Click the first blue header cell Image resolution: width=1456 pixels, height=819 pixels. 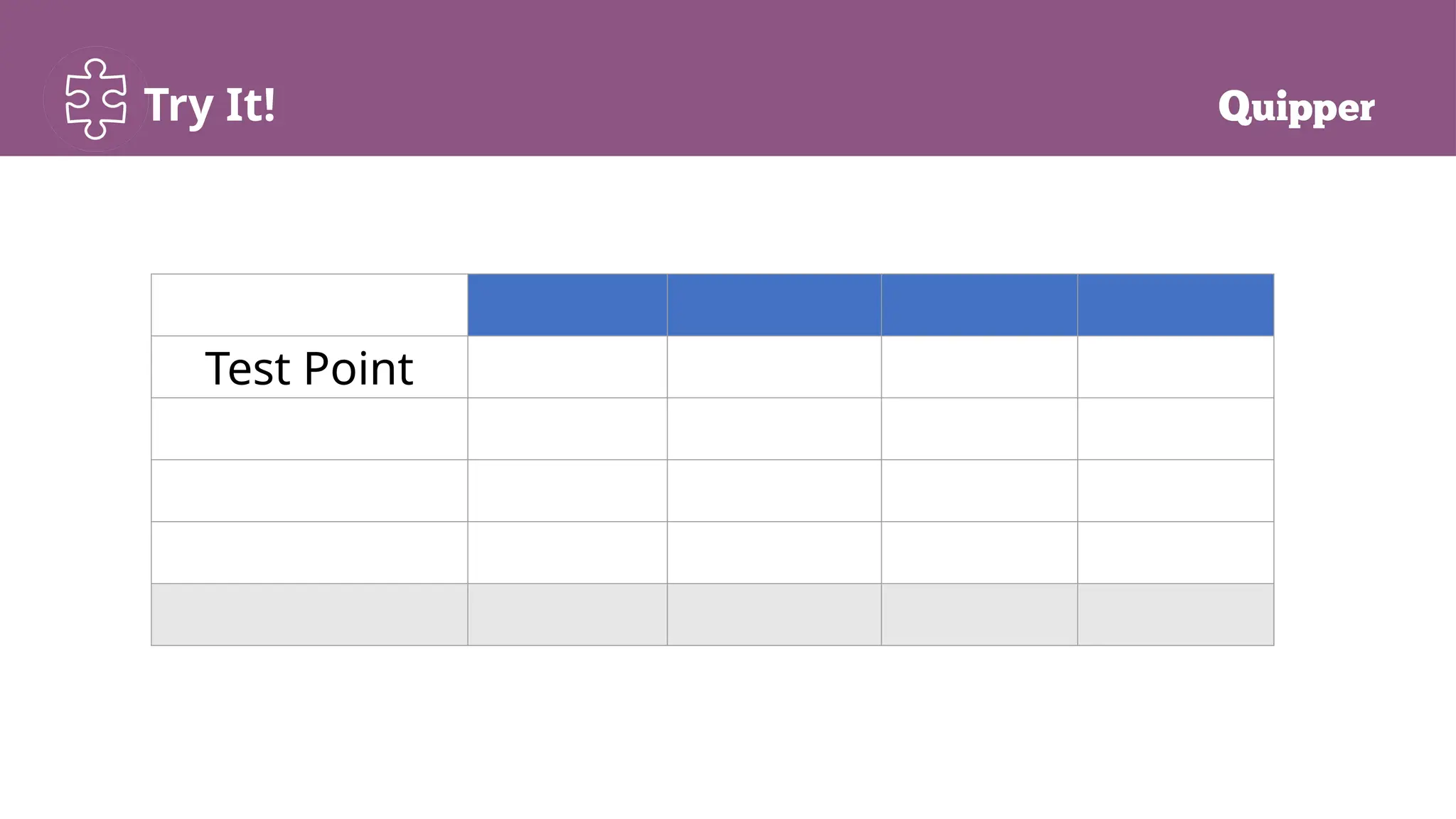(x=567, y=305)
